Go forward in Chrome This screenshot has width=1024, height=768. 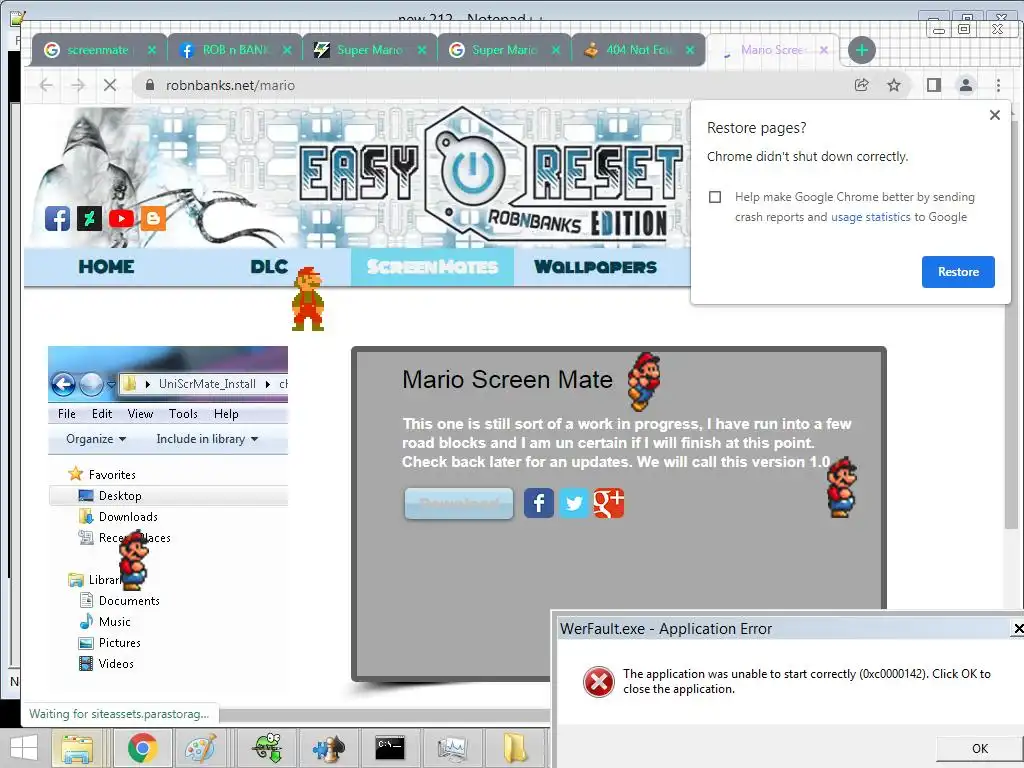click(78, 85)
